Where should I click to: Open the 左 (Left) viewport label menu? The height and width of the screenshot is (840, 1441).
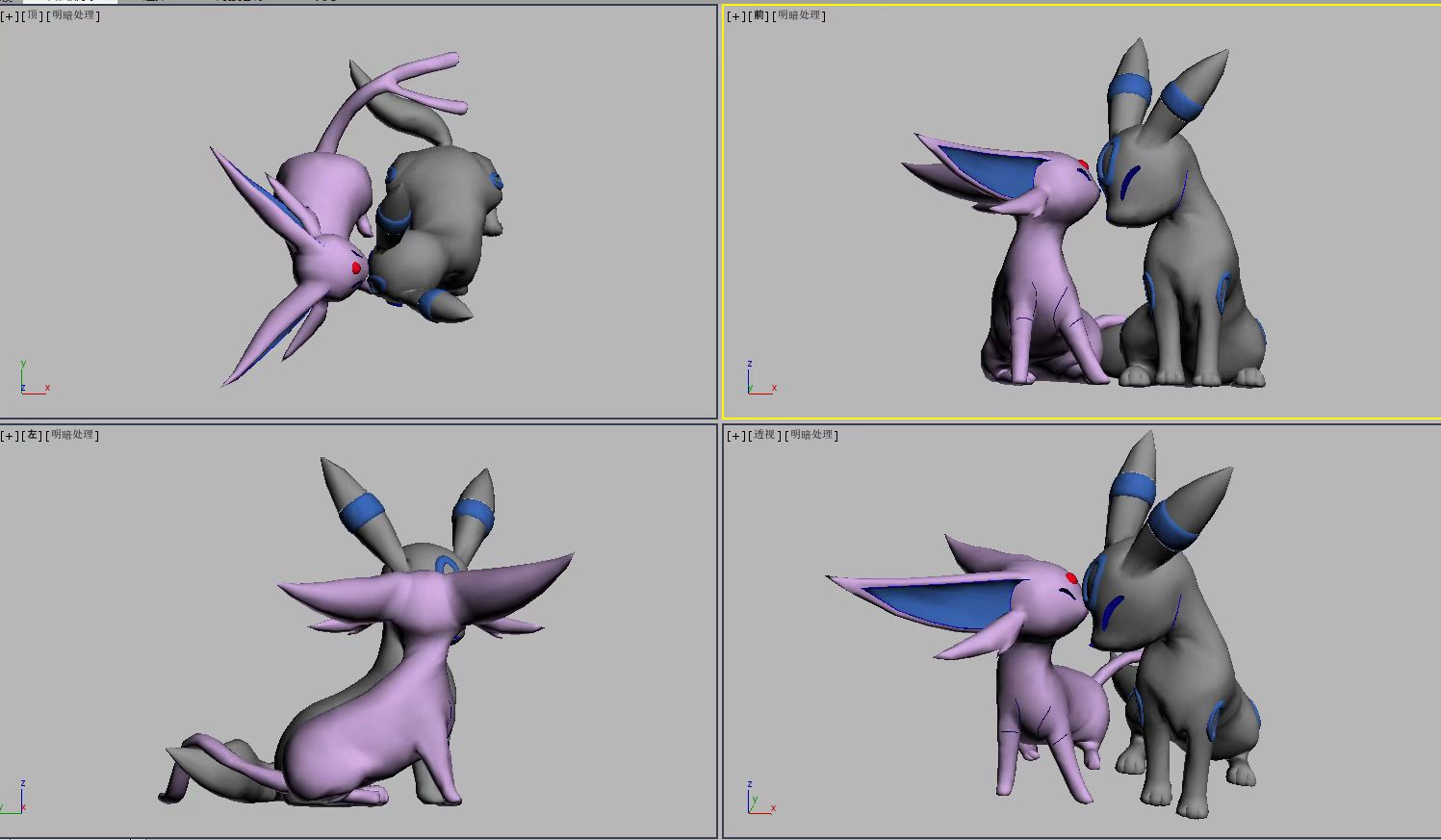(x=31, y=436)
